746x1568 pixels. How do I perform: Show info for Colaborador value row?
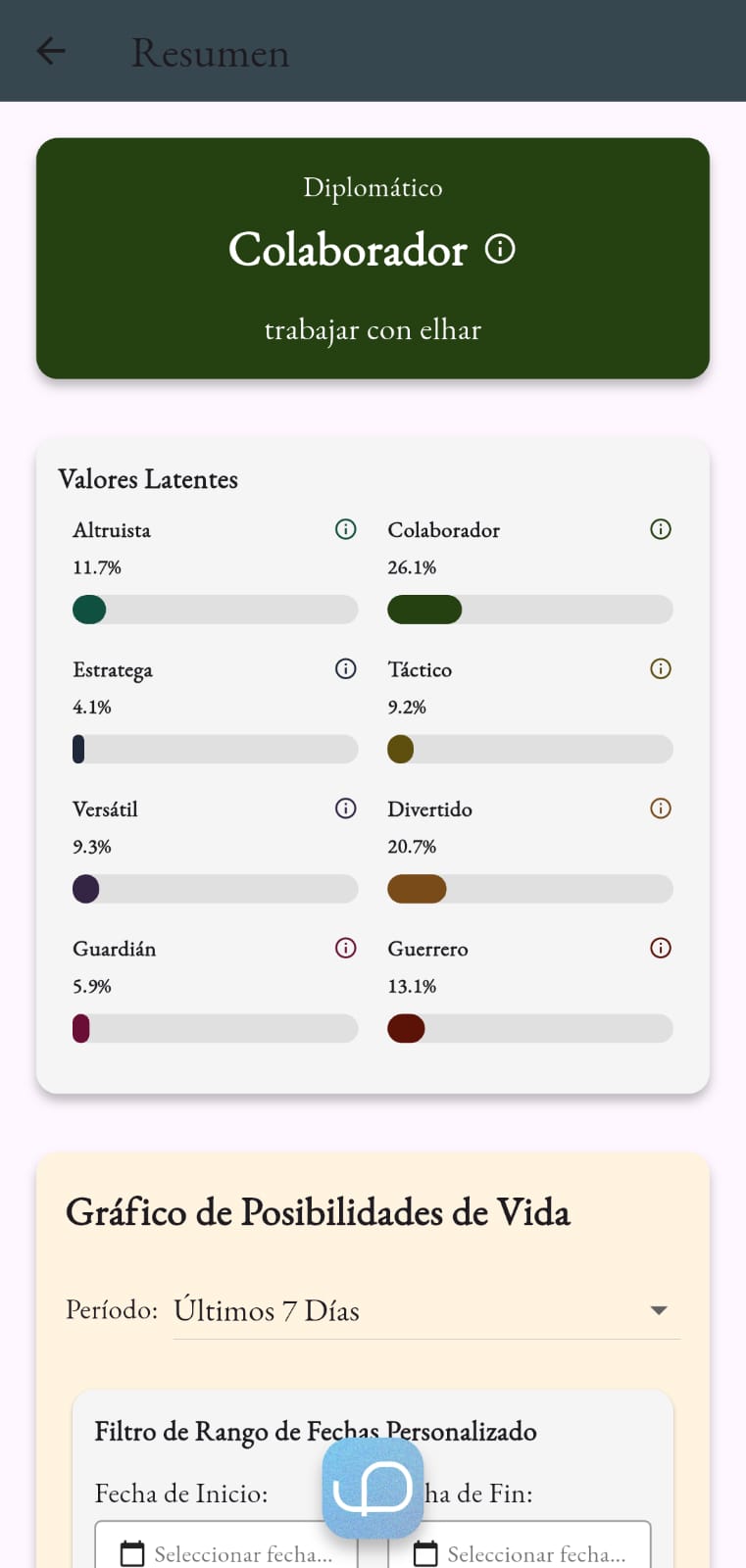(661, 529)
